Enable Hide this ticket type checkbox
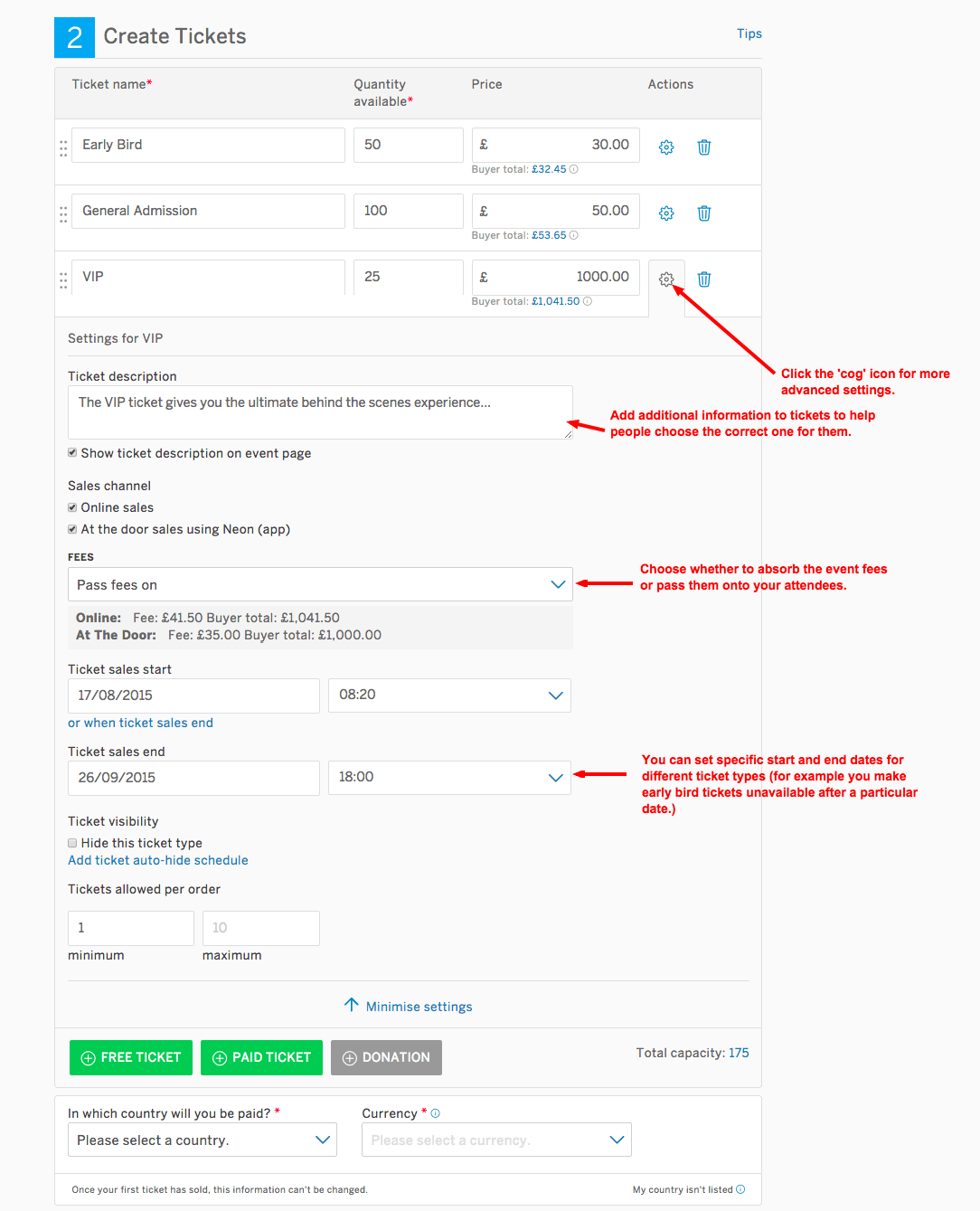 [72, 843]
